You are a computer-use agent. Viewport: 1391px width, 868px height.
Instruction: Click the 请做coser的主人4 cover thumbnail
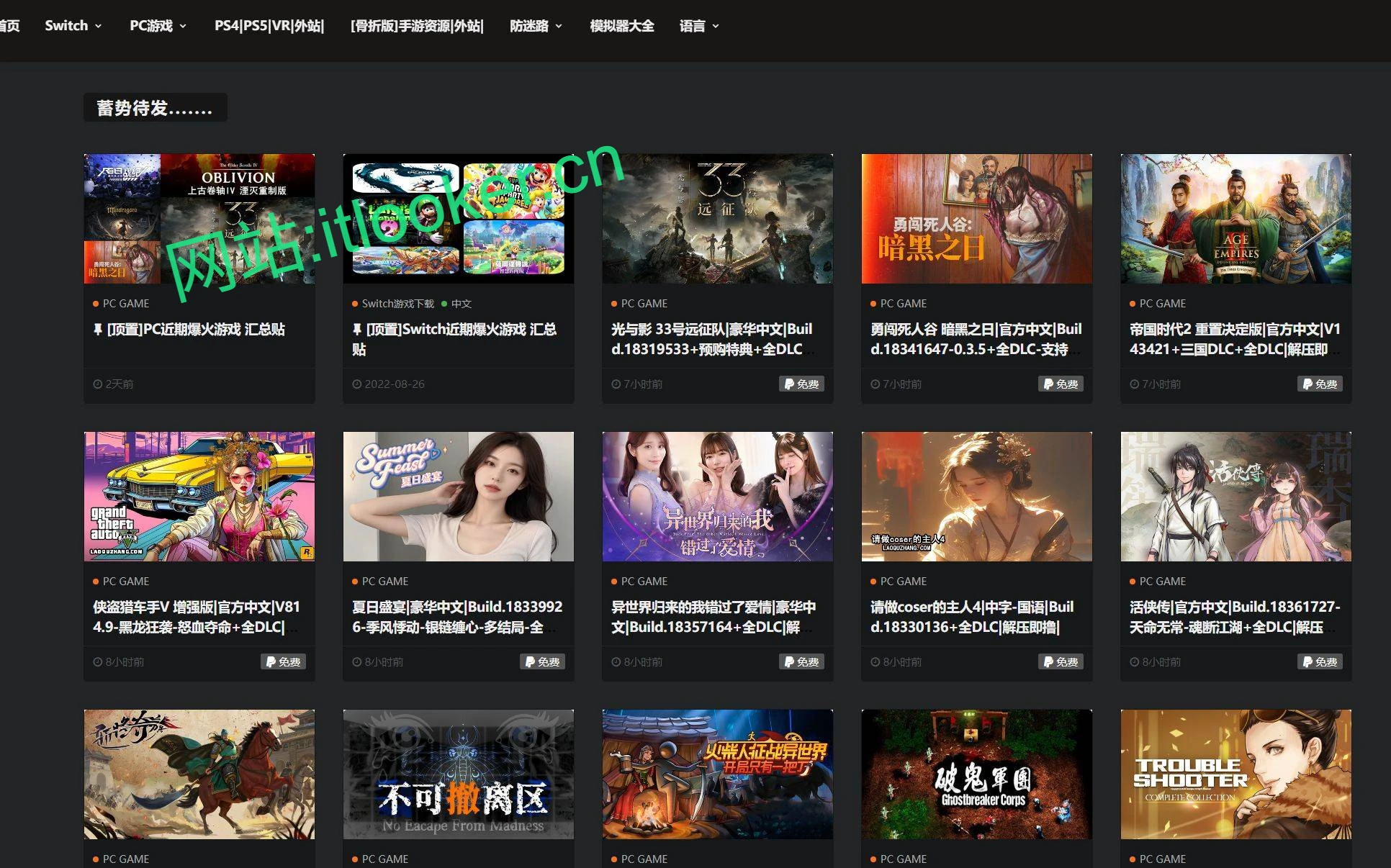click(977, 497)
